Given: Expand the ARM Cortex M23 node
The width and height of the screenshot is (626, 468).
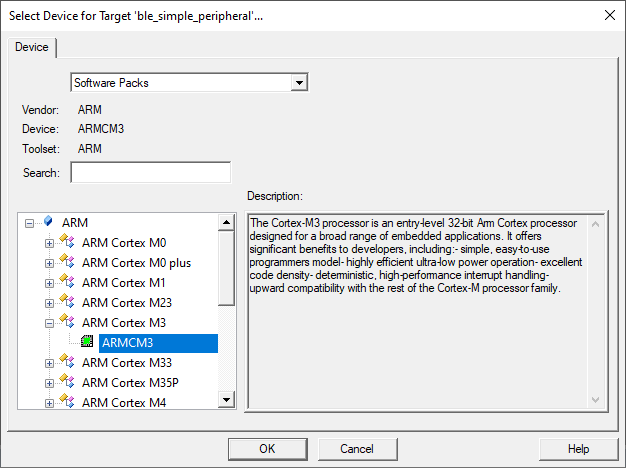Looking at the screenshot, I should click(49, 303).
